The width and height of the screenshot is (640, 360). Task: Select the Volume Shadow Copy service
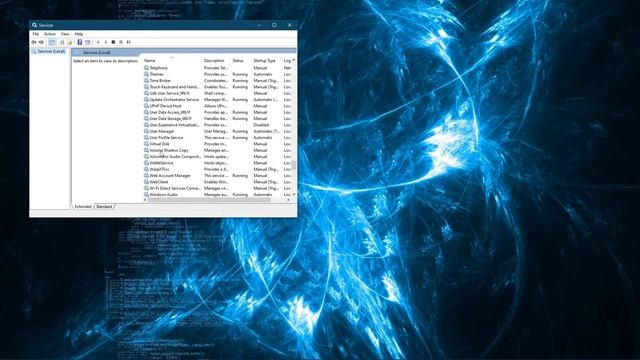click(217, 150)
